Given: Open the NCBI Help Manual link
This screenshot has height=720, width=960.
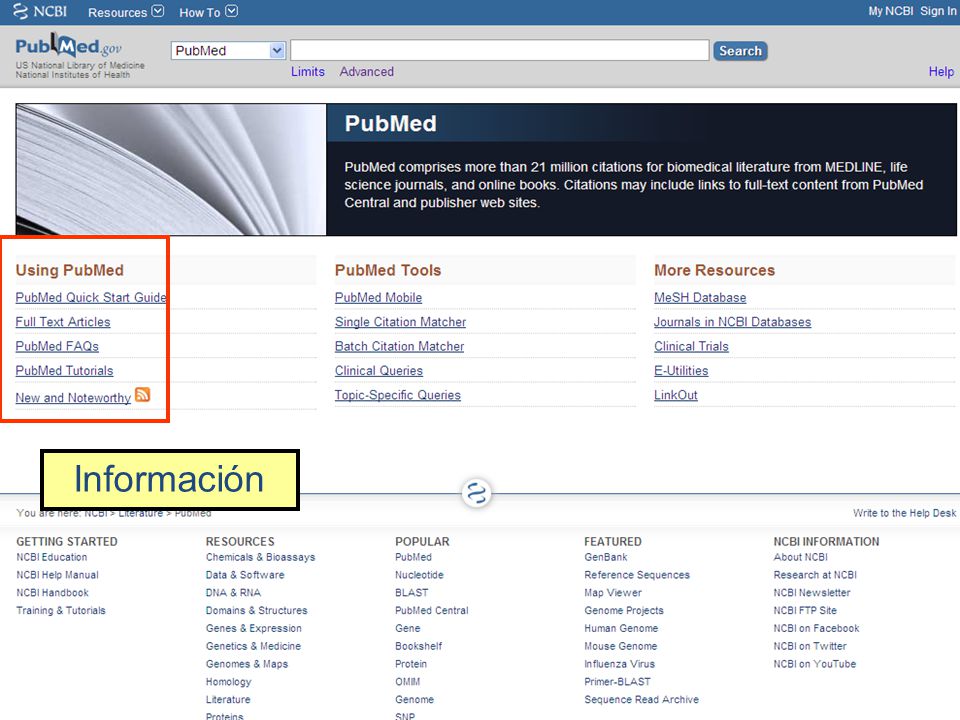Looking at the screenshot, I should point(58,575).
